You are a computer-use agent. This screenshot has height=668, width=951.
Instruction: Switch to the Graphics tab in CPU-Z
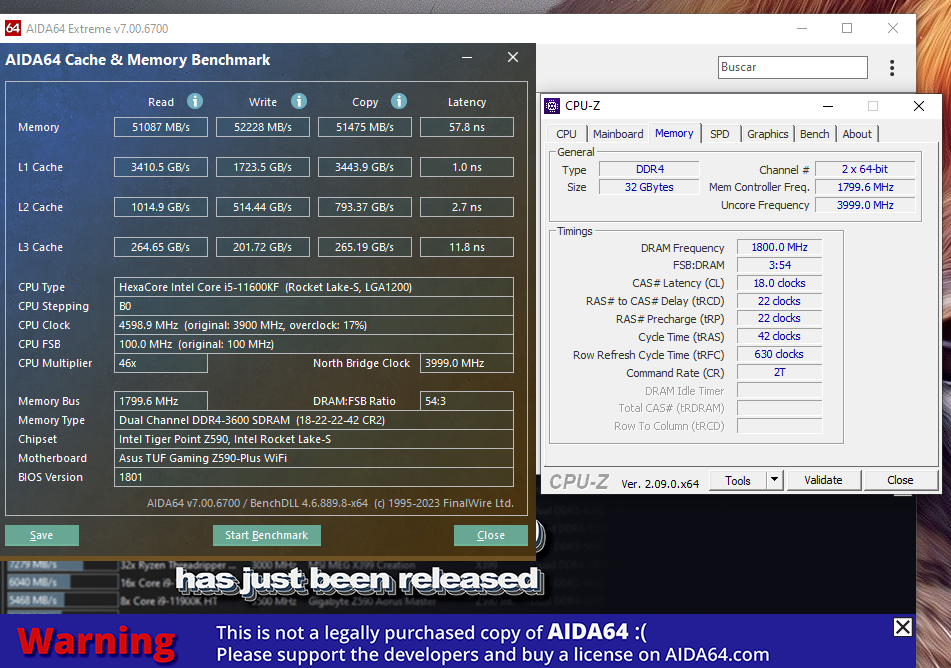768,134
